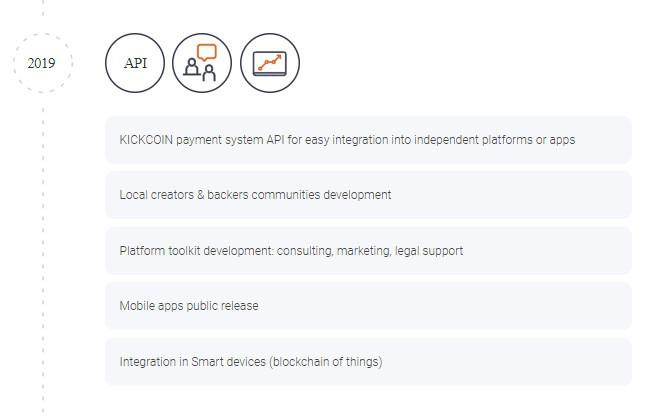
Task: Click the API circle icon
Action: click(135, 63)
